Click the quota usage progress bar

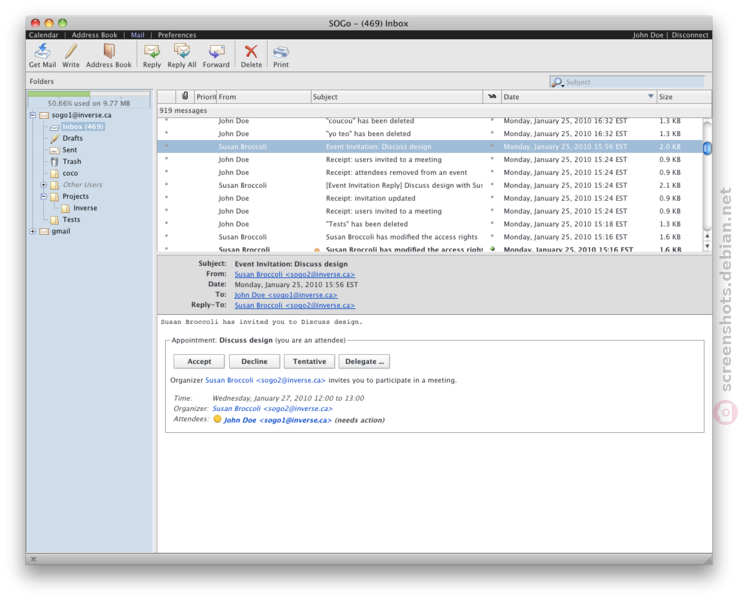coord(89,94)
